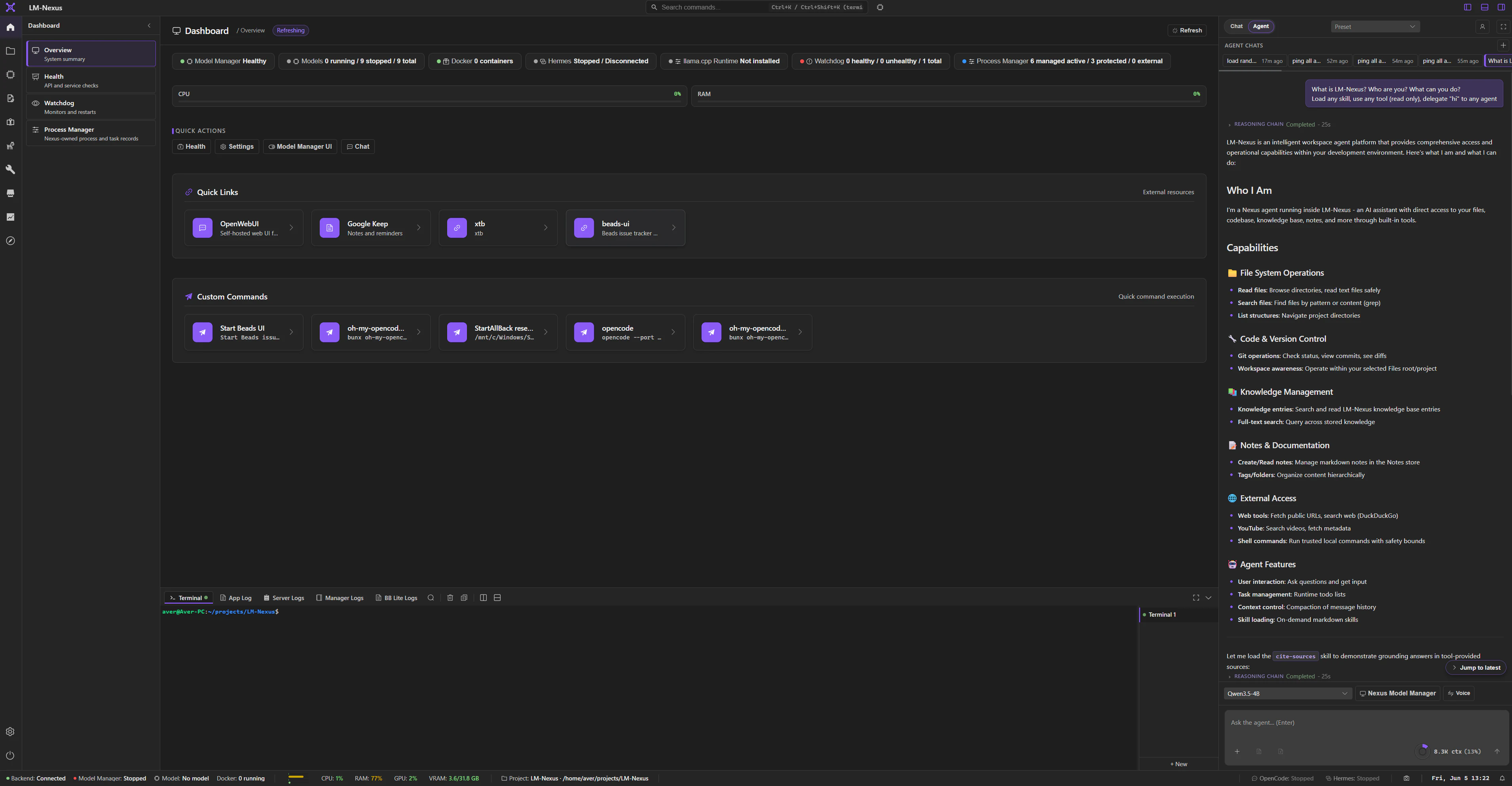Switch to Agent mode in the agent panel

[1261, 27]
